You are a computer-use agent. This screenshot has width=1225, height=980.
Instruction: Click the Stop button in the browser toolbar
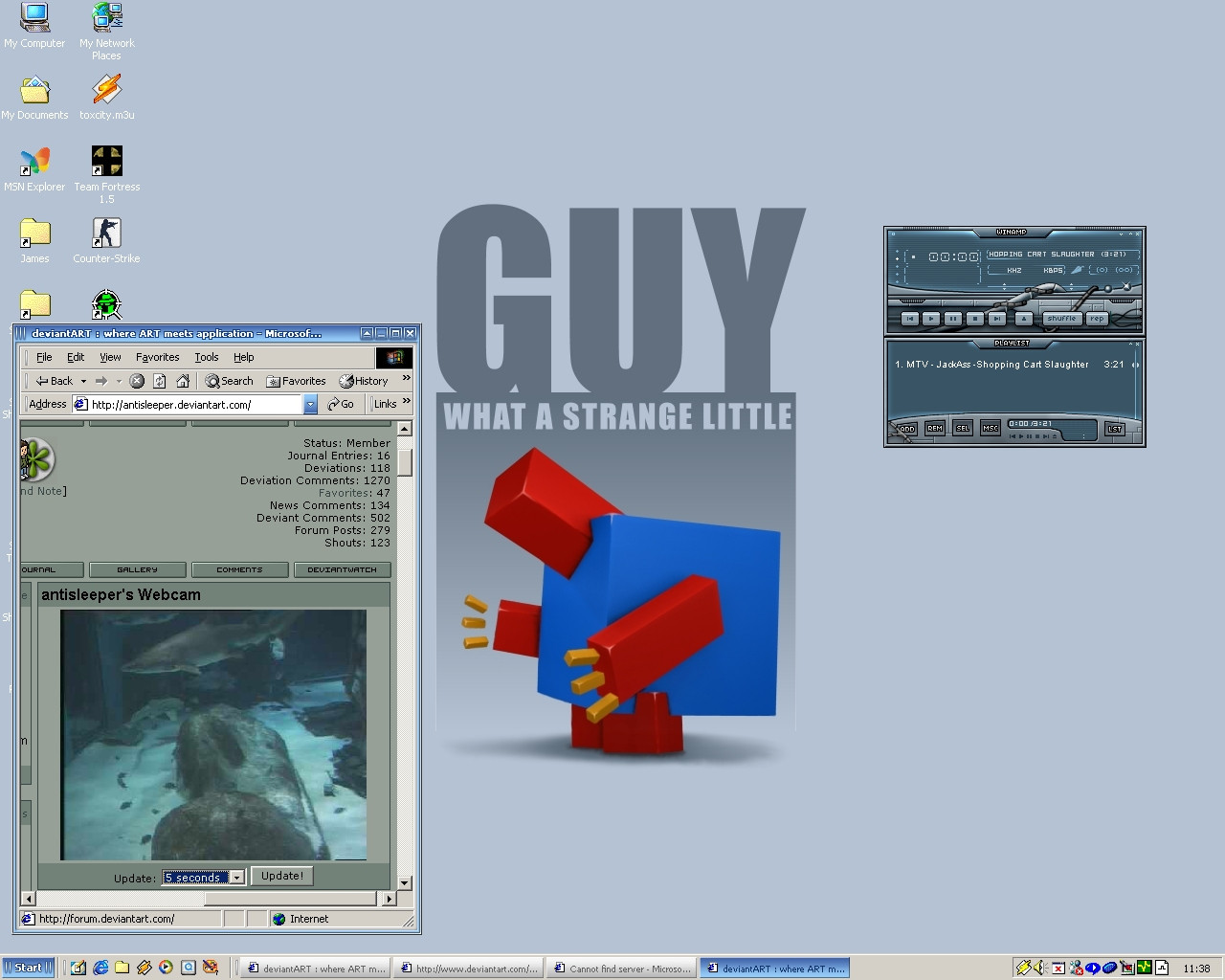(x=137, y=381)
